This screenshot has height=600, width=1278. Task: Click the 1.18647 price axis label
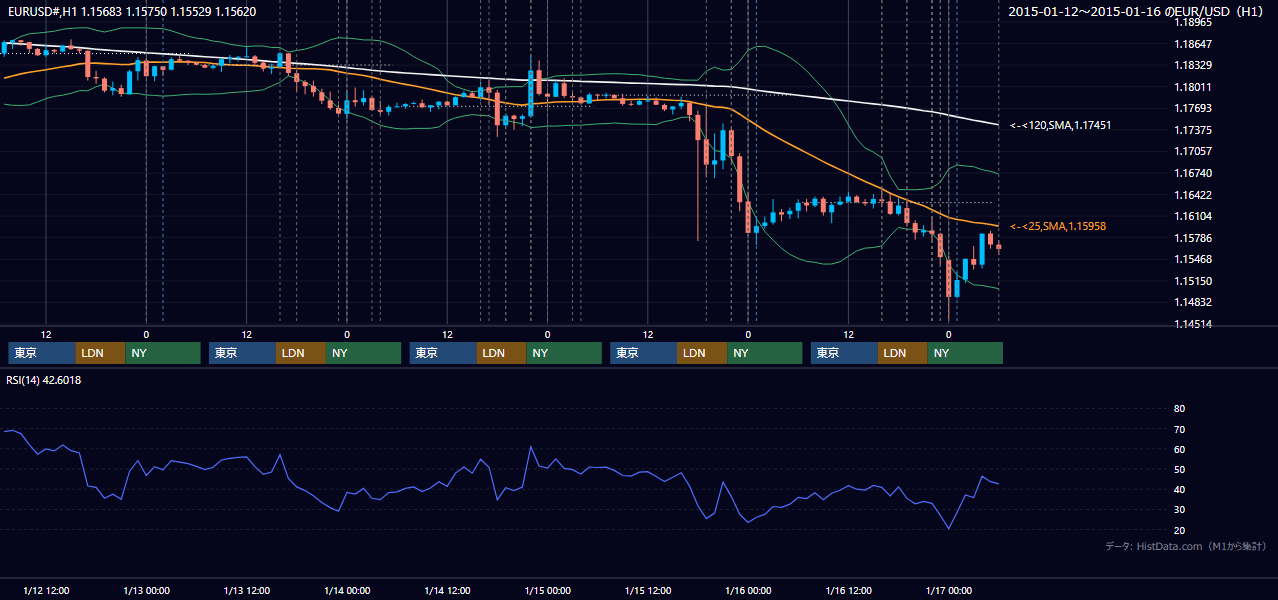(x=1192, y=44)
